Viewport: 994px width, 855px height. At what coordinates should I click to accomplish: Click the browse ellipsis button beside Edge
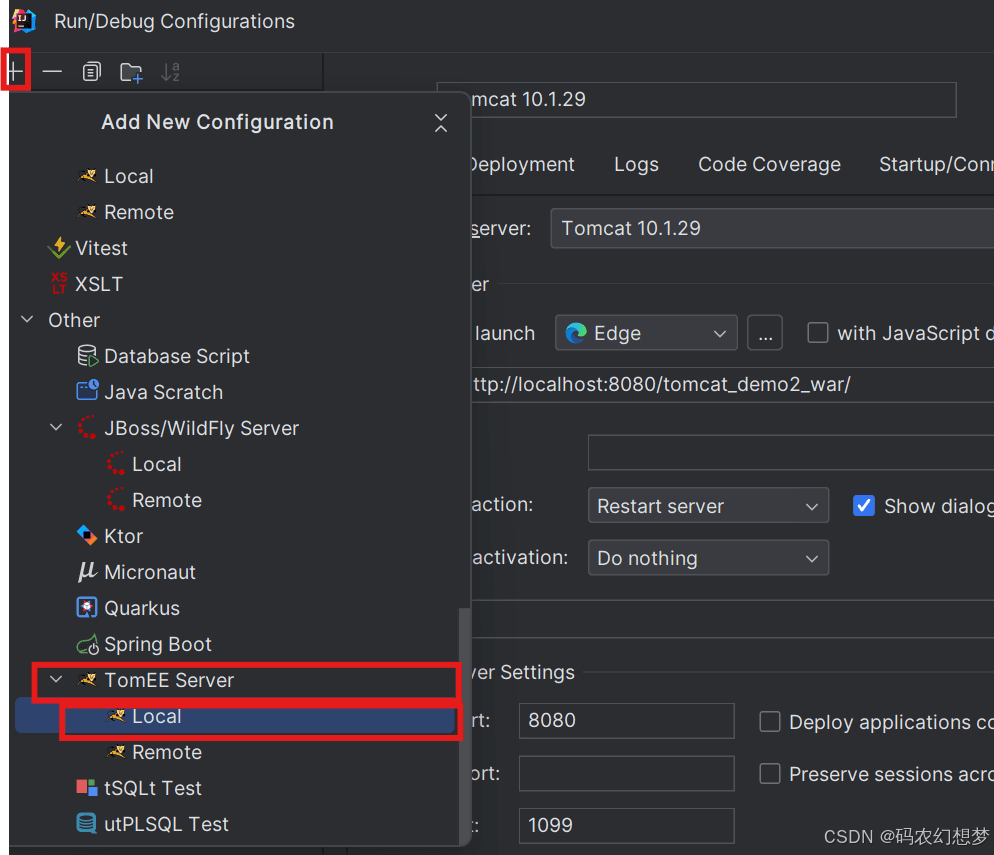(x=764, y=333)
